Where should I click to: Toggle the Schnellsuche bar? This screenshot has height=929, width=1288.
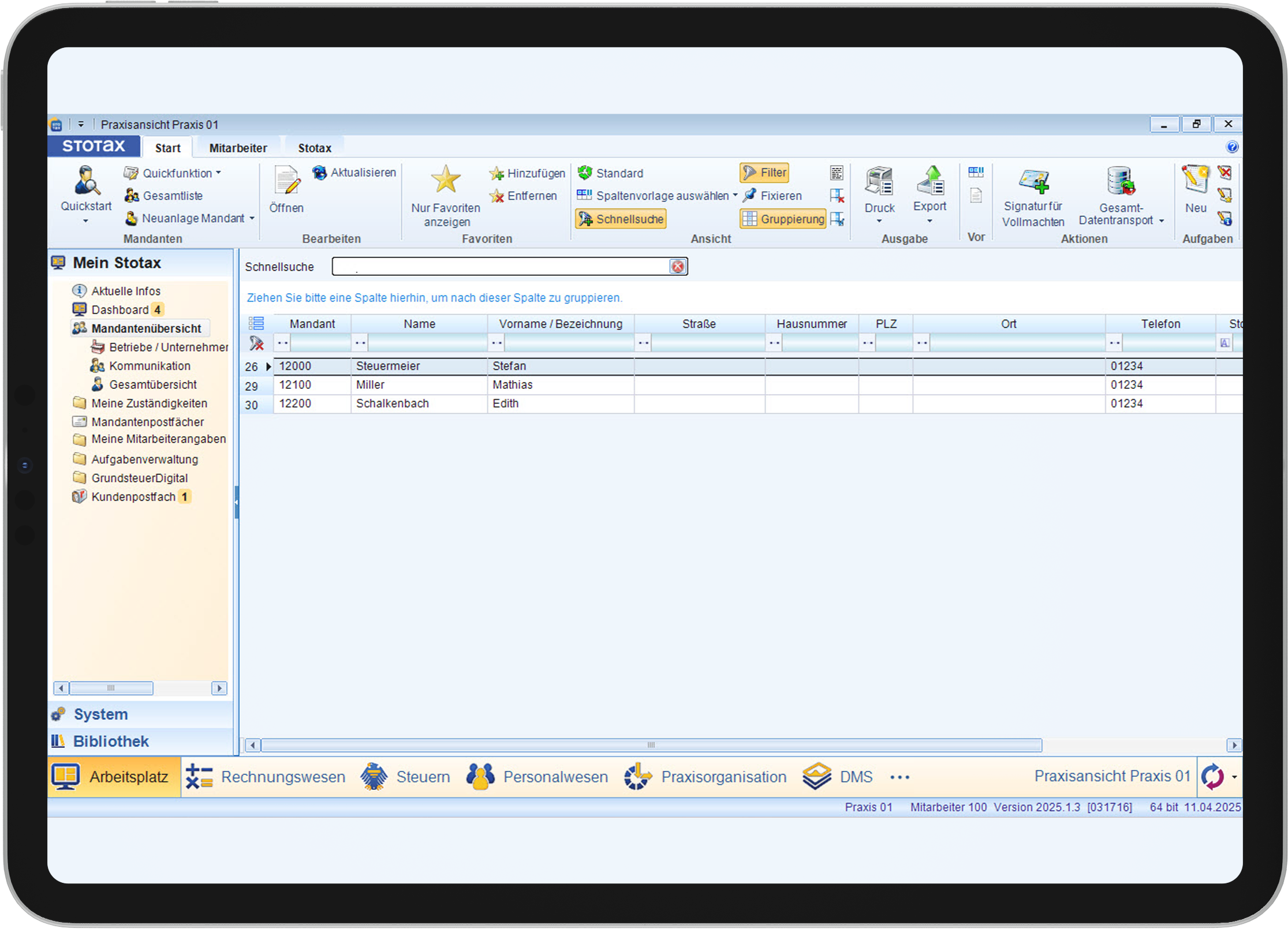pos(621,219)
